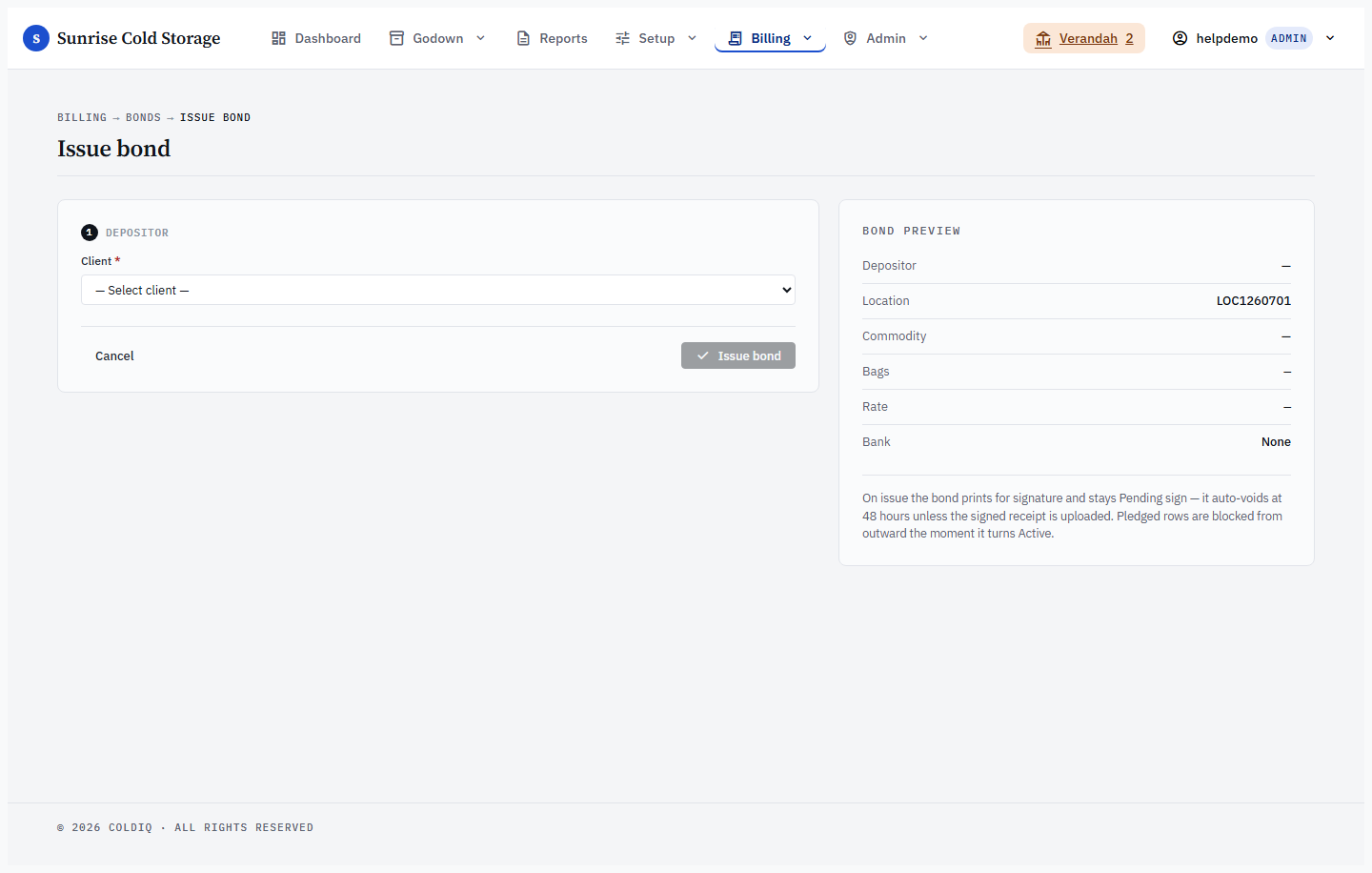The width and height of the screenshot is (1372, 873).
Task: Expand the Admin menu chevron
Action: click(922, 38)
